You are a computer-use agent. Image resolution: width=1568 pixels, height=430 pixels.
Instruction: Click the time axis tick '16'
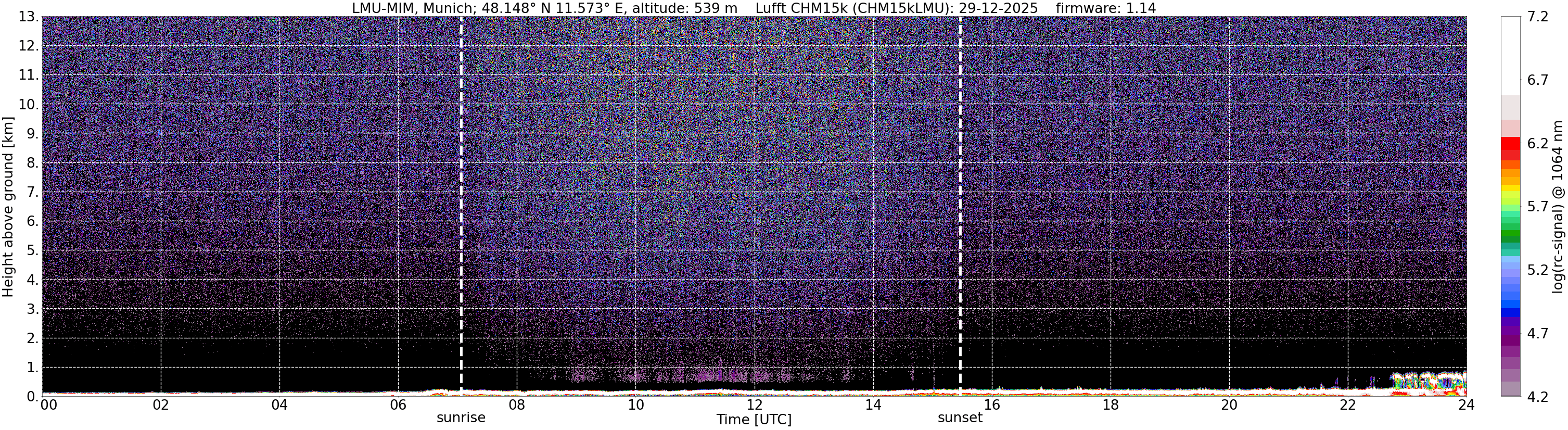point(991,406)
